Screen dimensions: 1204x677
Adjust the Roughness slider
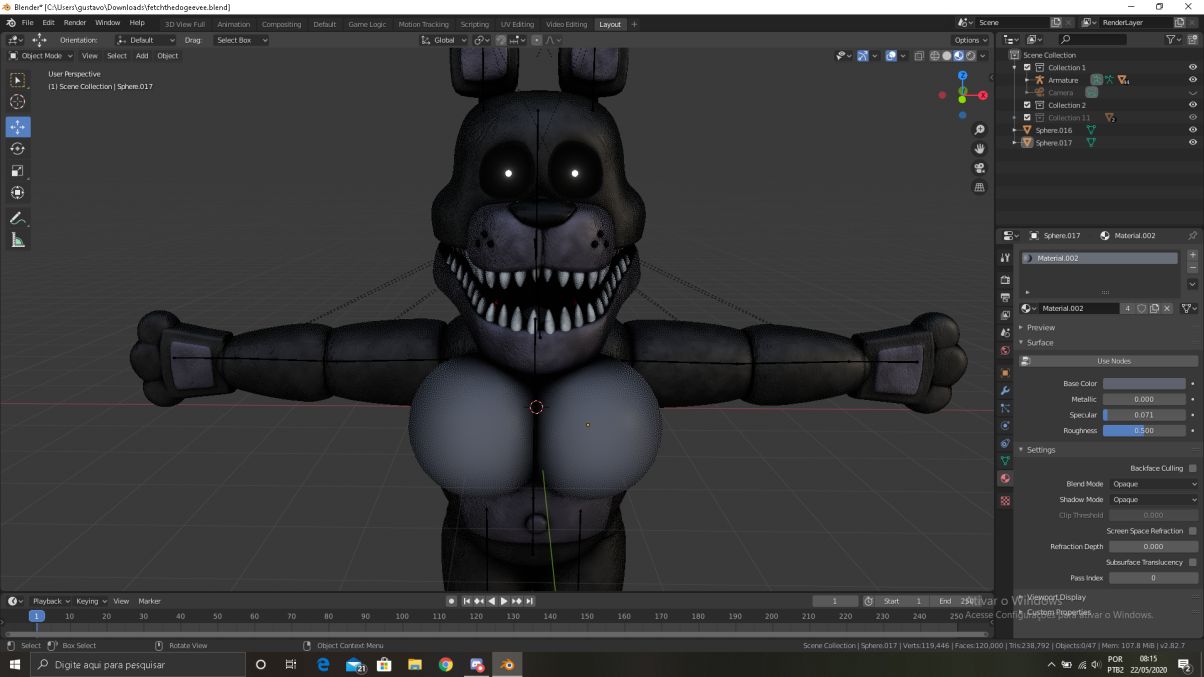point(1145,431)
